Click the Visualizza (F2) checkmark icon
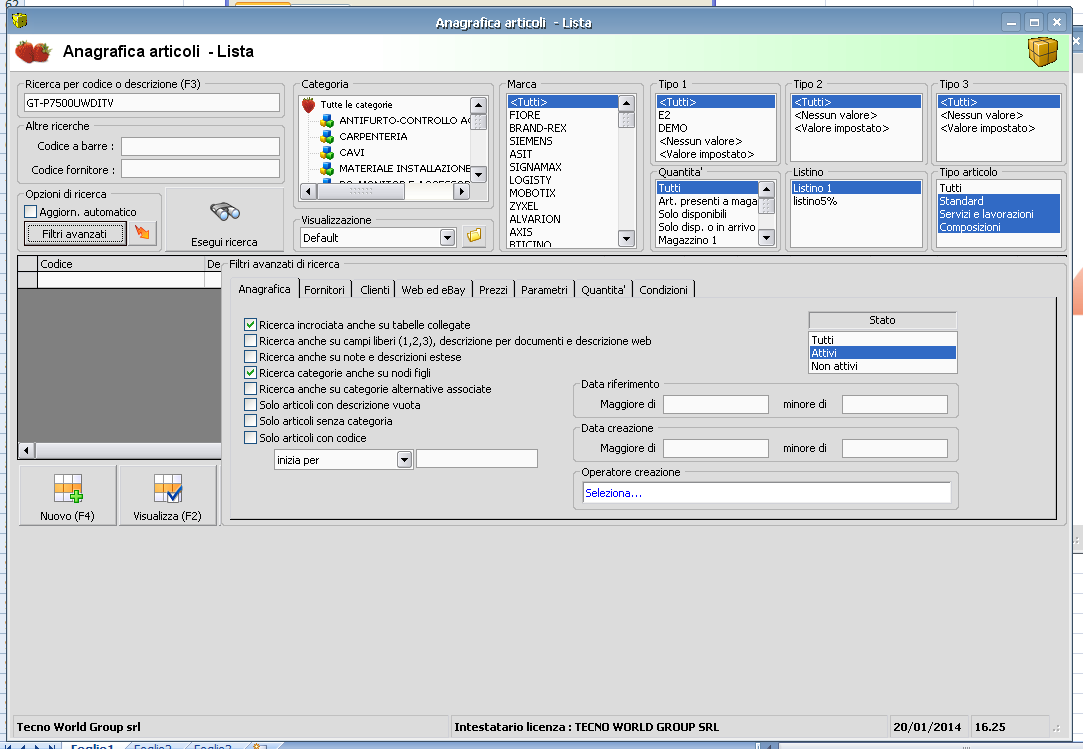The width and height of the screenshot is (1083, 749). [x=167, y=489]
